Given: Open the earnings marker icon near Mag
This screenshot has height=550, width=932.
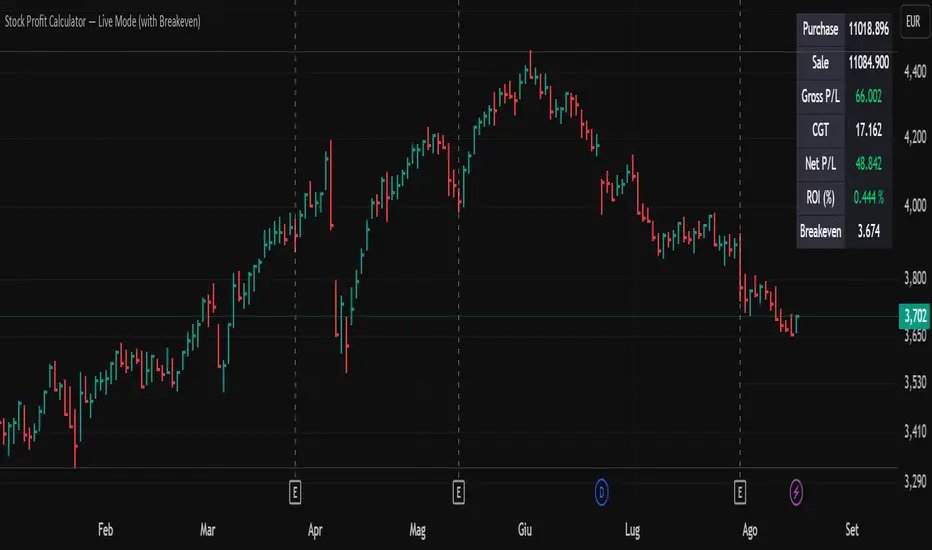Looking at the screenshot, I should click(458, 492).
